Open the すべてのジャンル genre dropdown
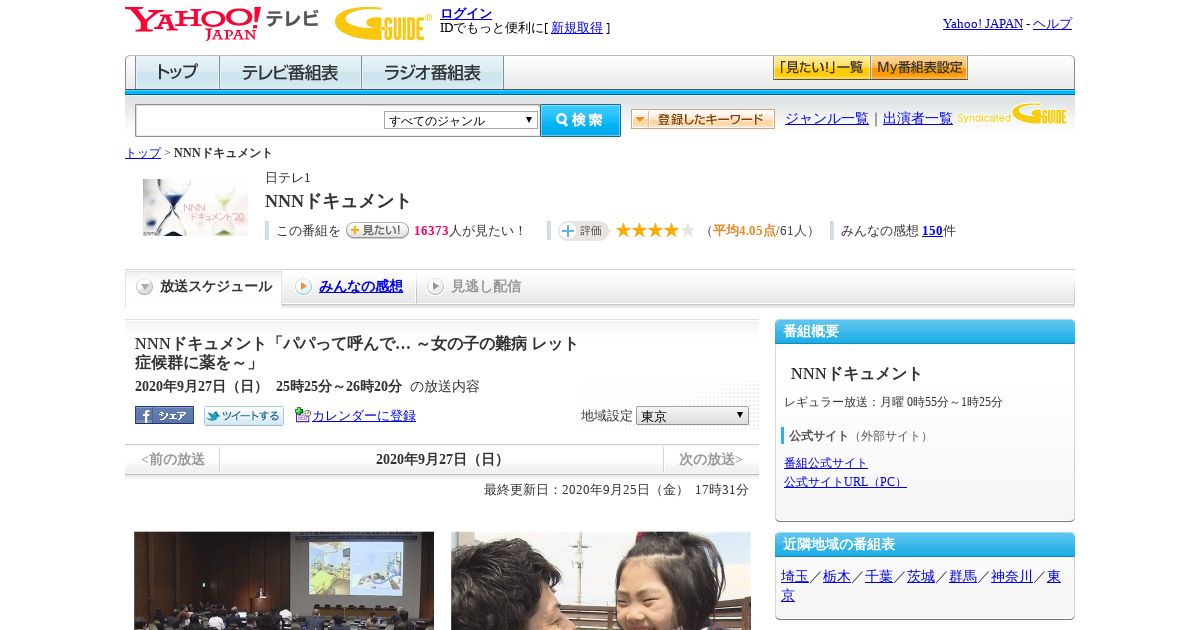 [x=461, y=120]
